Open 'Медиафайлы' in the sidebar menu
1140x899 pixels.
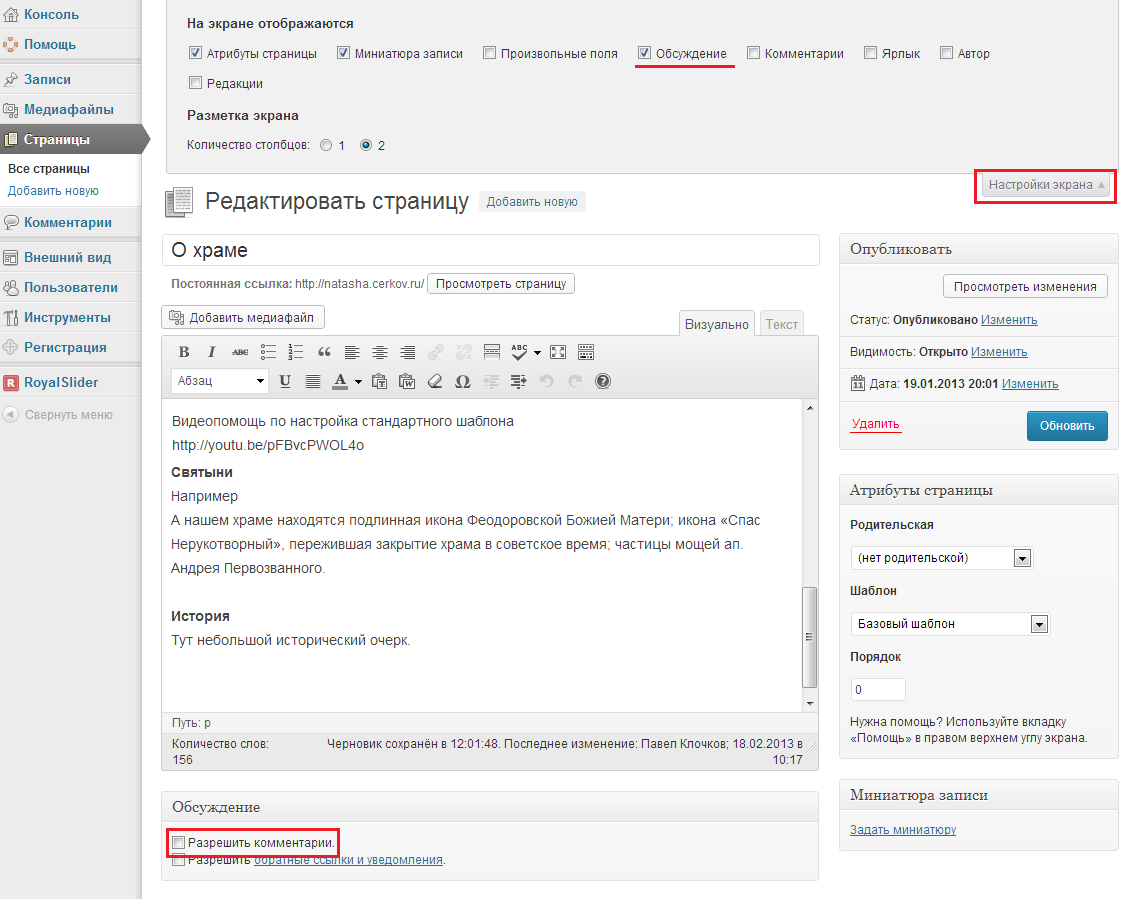68,110
